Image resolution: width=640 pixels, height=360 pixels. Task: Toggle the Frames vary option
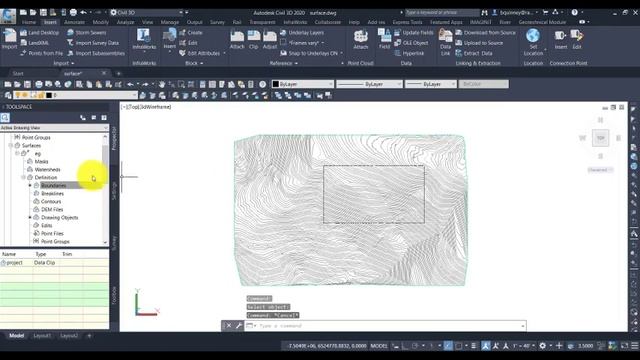[x=303, y=43]
